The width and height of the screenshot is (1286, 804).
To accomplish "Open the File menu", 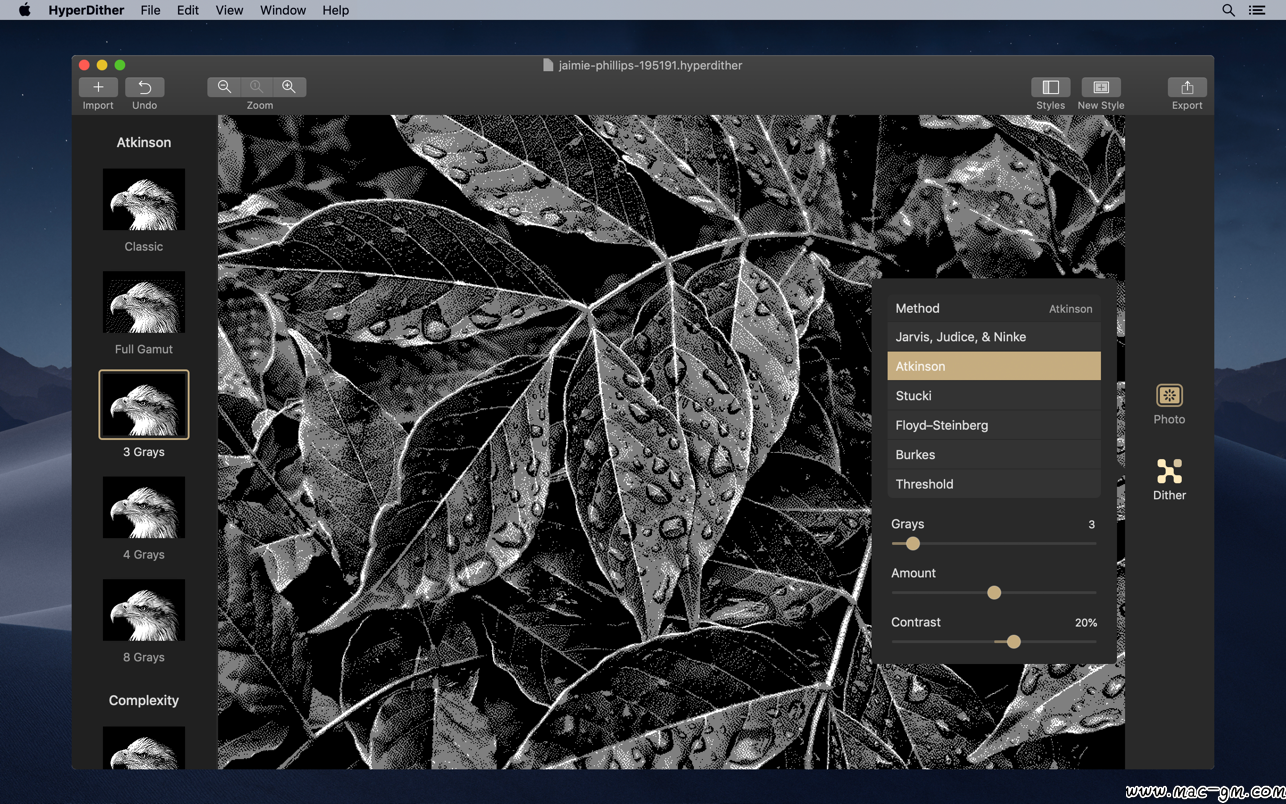I will coord(150,10).
